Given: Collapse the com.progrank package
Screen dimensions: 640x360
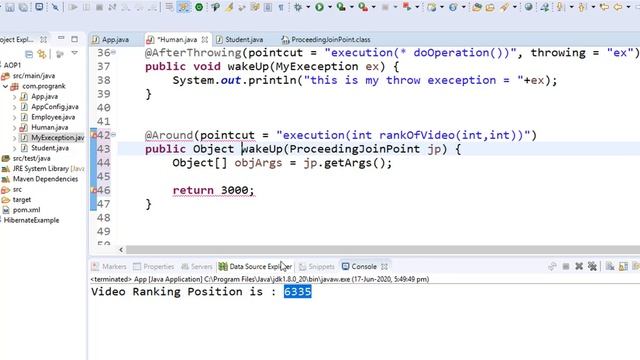Looking at the screenshot, I should coord(5,86).
